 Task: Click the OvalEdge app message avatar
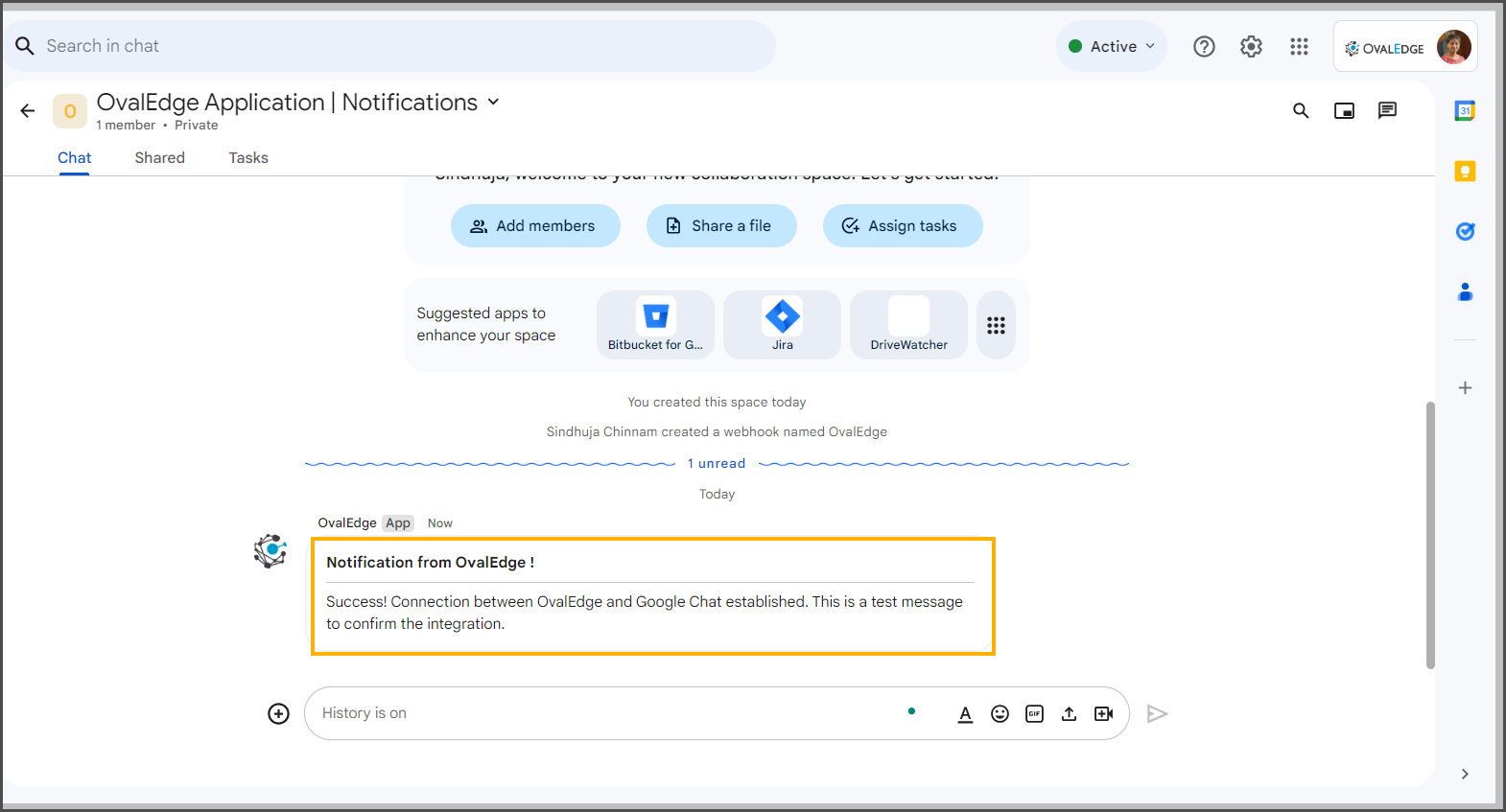271,550
